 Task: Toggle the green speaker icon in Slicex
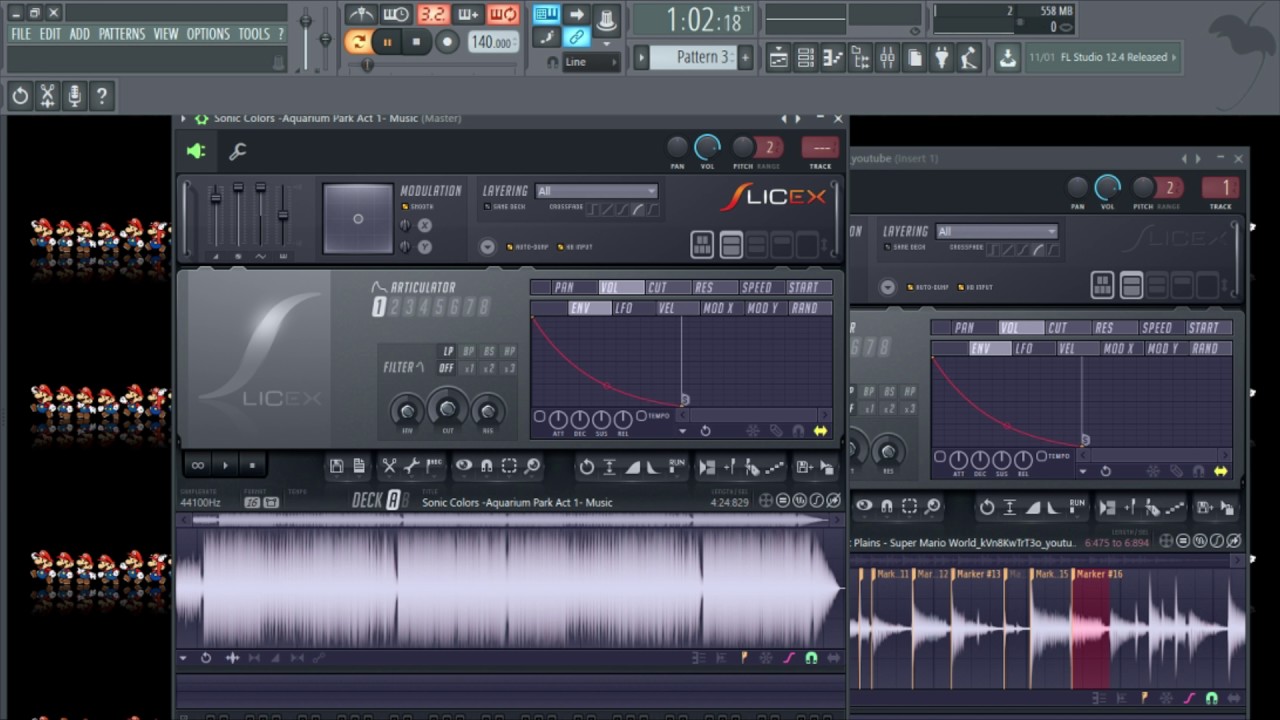point(196,151)
